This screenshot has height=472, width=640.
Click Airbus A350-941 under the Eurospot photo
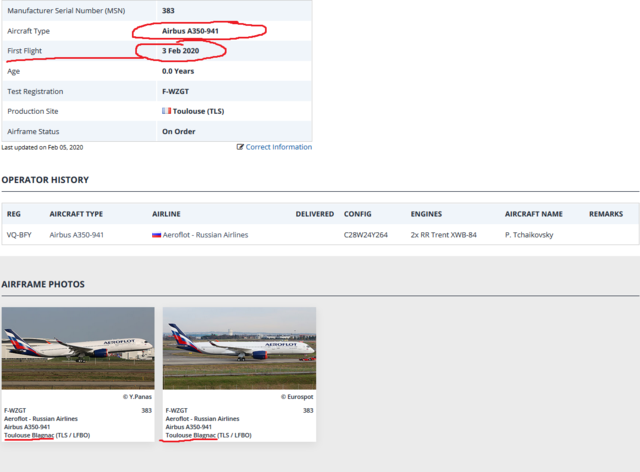(189, 427)
